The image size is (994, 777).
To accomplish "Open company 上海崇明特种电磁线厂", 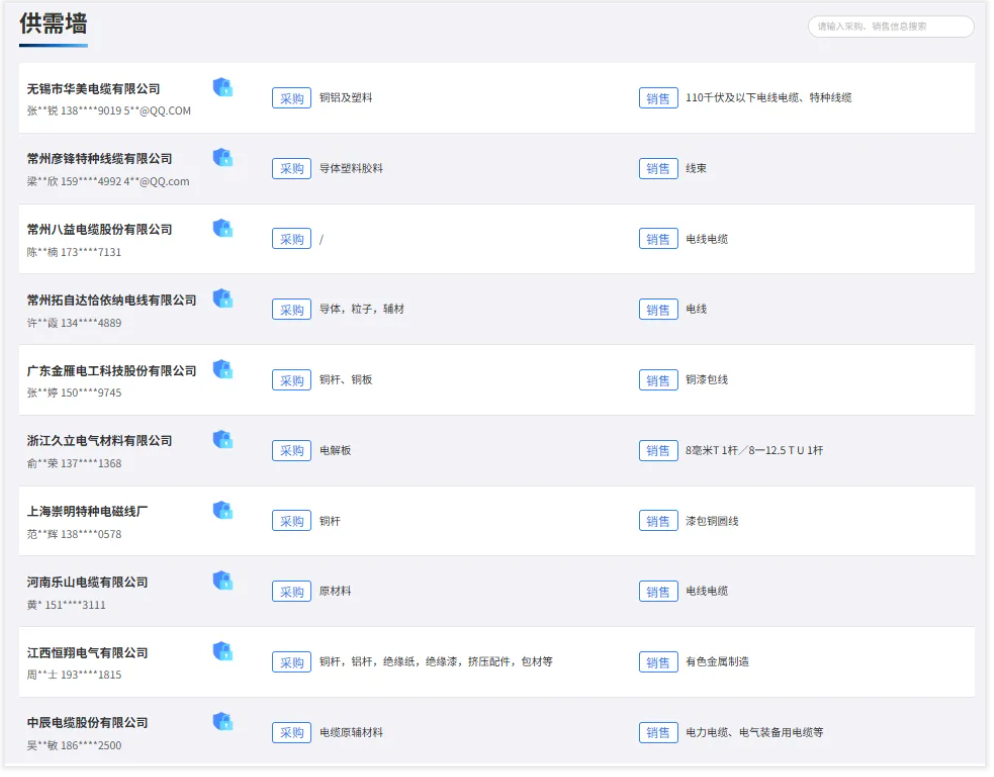I will [87, 512].
